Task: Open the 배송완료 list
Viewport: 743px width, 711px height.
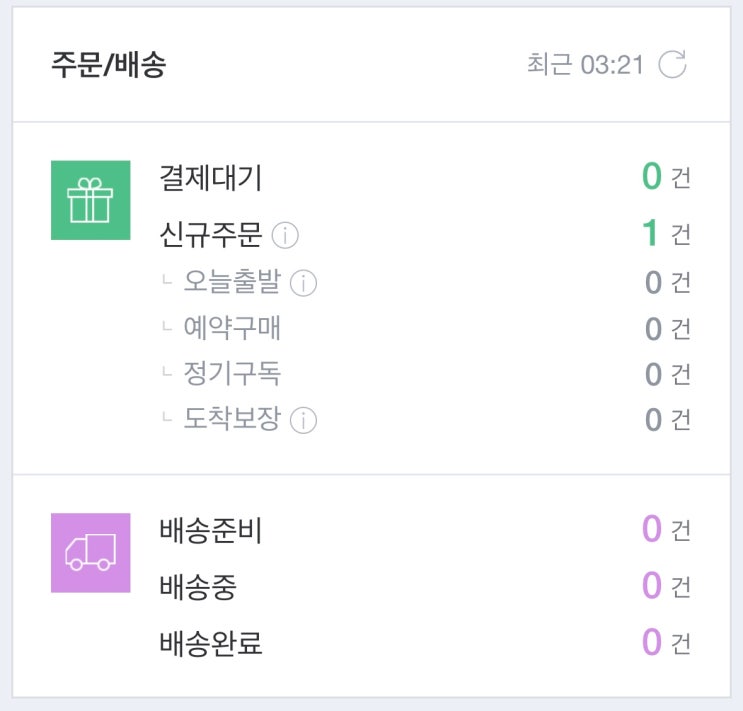Action: pos(210,643)
